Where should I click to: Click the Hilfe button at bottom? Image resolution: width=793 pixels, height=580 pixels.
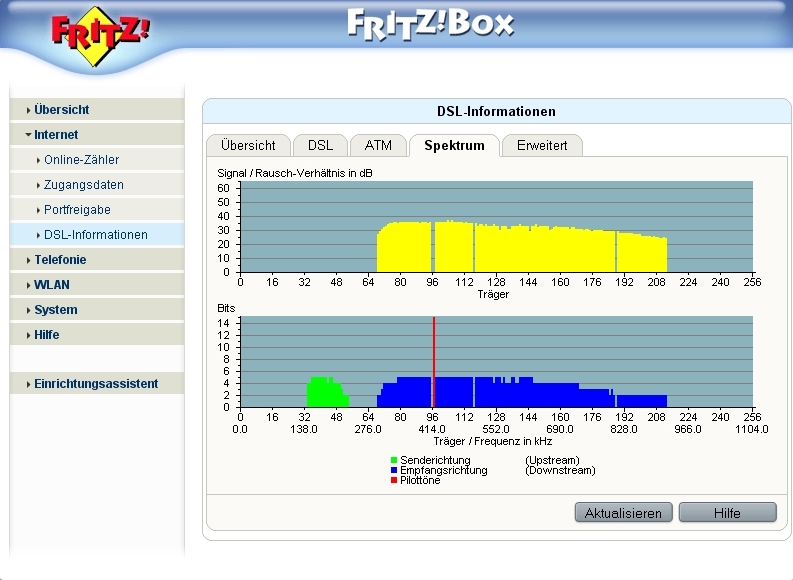pos(727,513)
